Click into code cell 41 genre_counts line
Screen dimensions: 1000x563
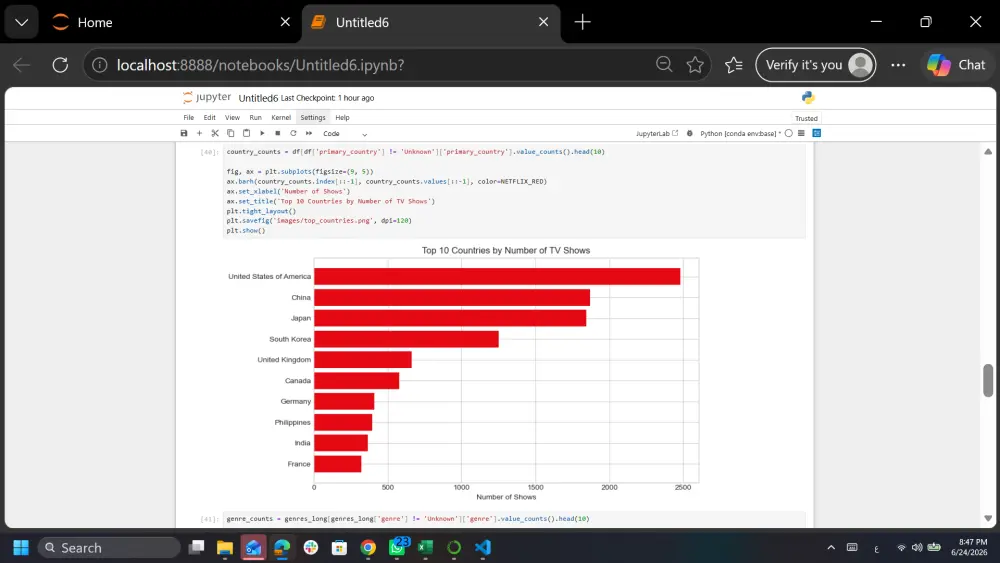pos(408,519)
